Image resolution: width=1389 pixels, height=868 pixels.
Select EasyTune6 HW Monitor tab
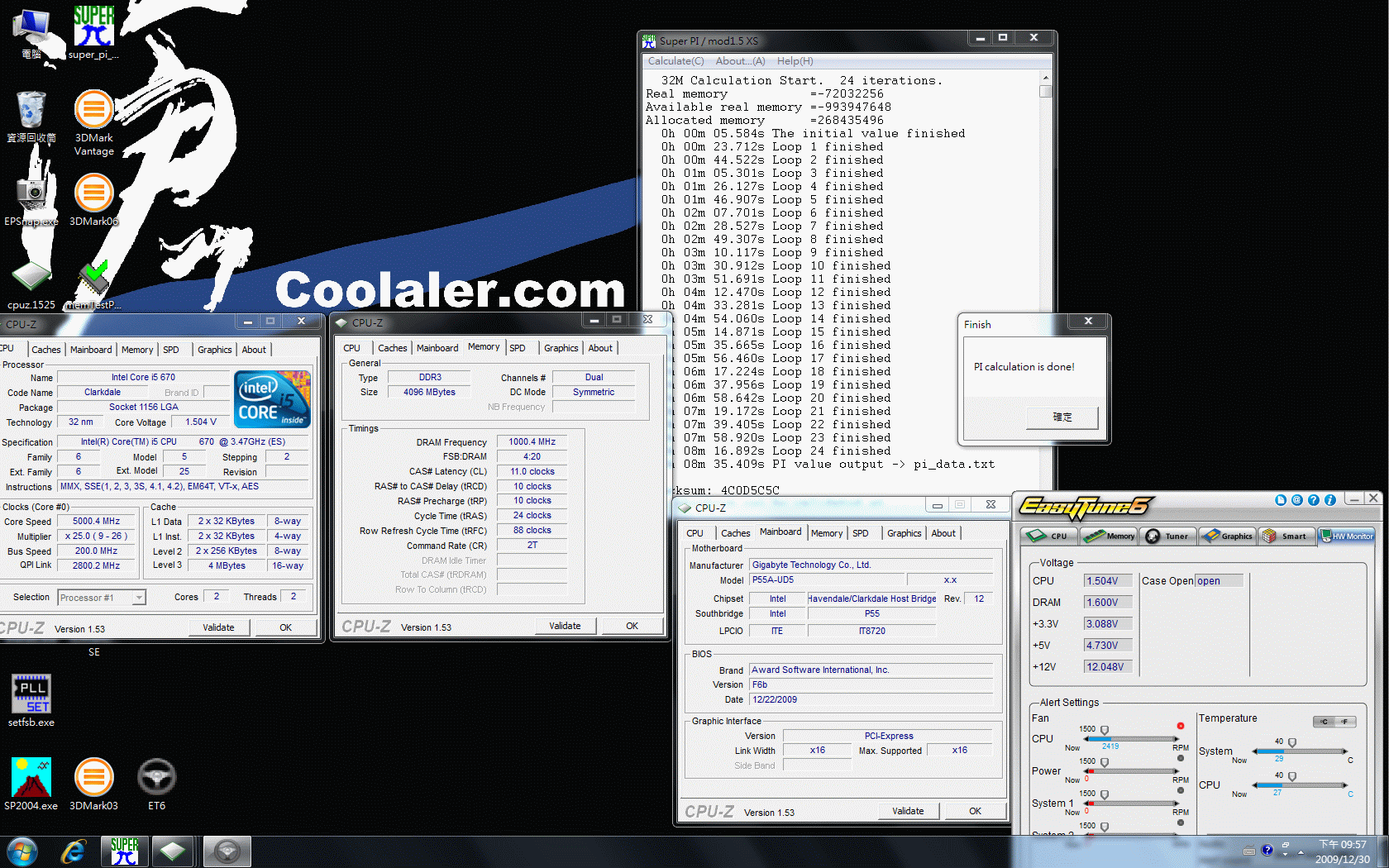(1347, 536)
